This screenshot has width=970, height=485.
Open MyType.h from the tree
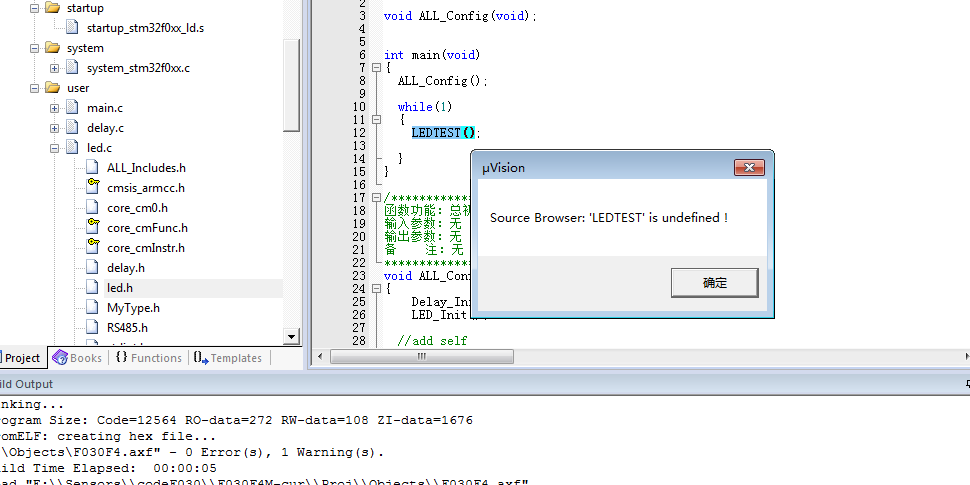(x=133, y=307)
